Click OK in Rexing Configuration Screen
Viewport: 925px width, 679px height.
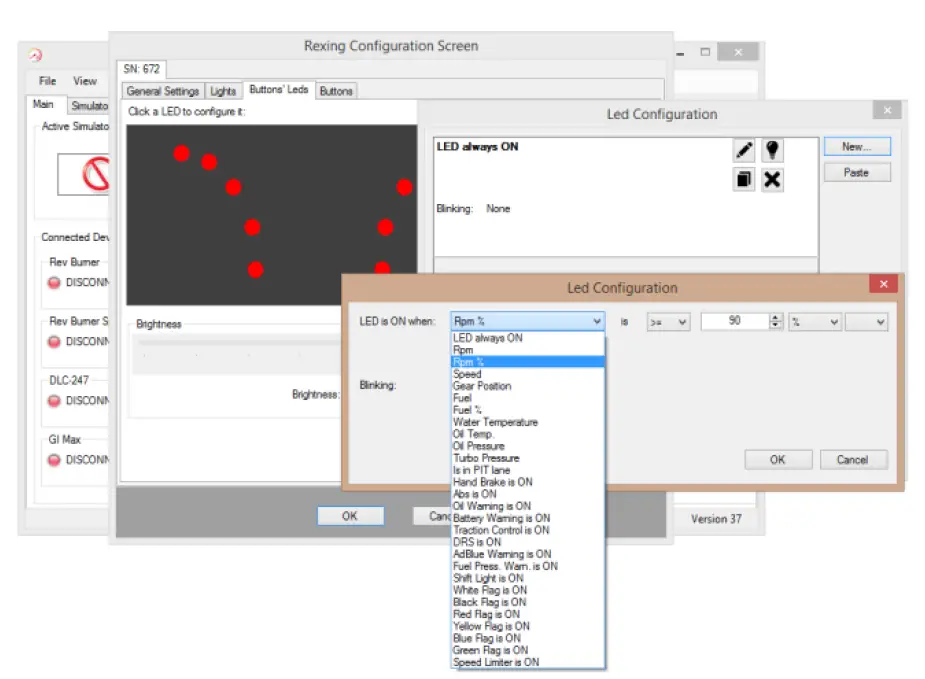[x=350, y=516]
